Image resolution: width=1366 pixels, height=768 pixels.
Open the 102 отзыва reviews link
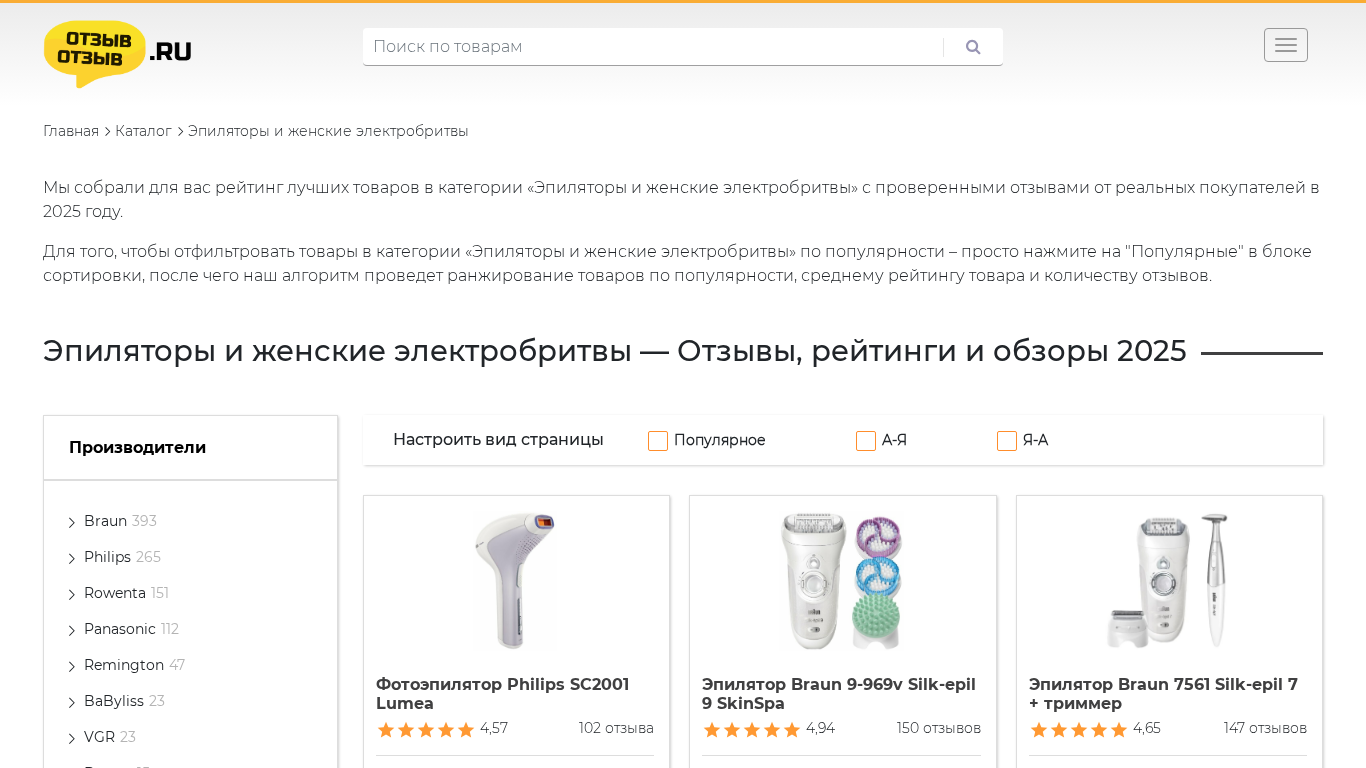click(616, 728)
